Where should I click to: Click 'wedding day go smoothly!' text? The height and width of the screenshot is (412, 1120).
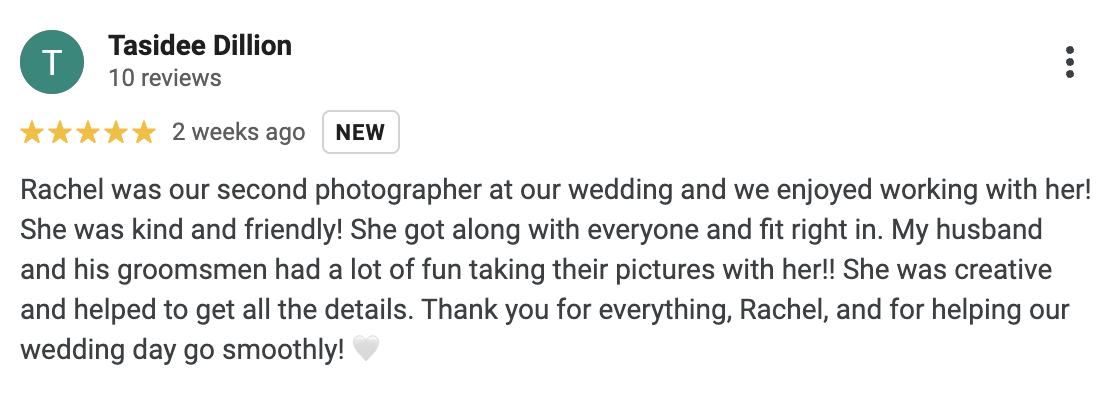pyautogui.click(x=183, y=351)
